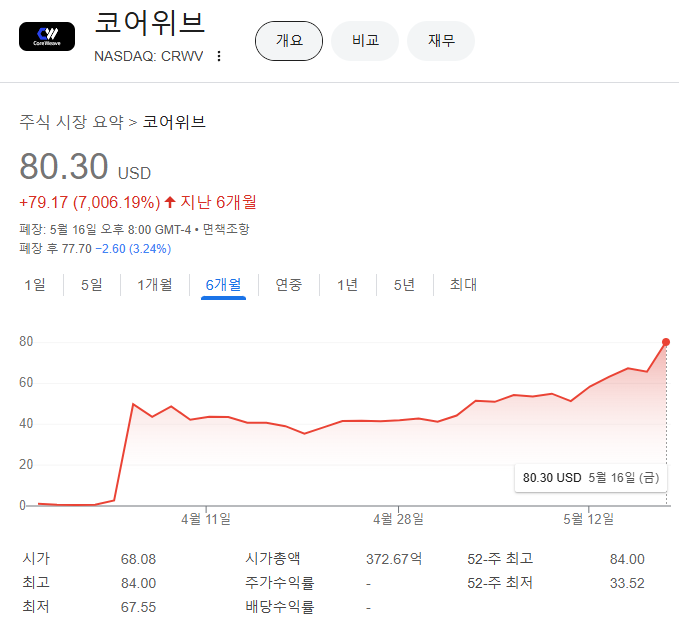Open the three-dot menu beside NASDAQ: CRWV
Image resolution: width=679 pixels, height=627 pixels.
(x=219, y=56)
